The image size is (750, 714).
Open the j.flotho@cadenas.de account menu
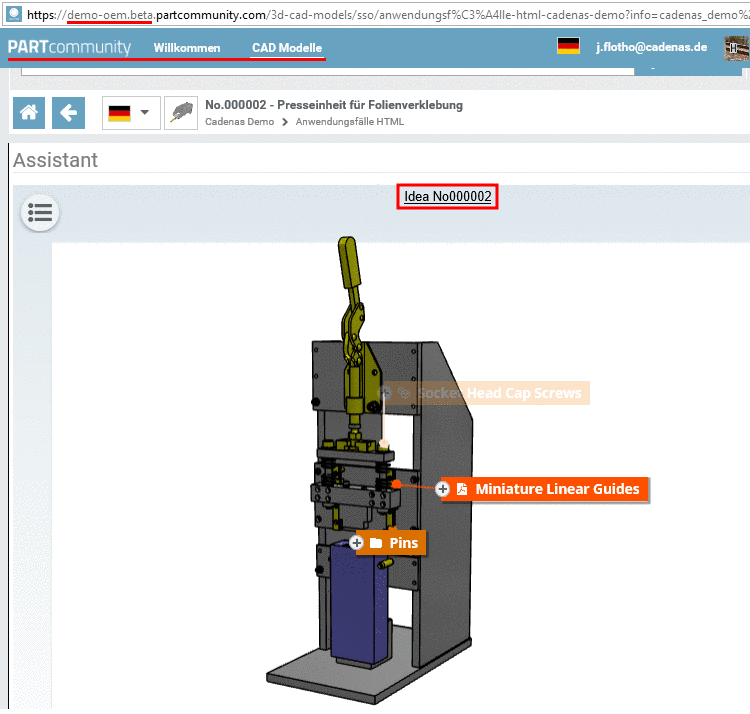[651, 47]
